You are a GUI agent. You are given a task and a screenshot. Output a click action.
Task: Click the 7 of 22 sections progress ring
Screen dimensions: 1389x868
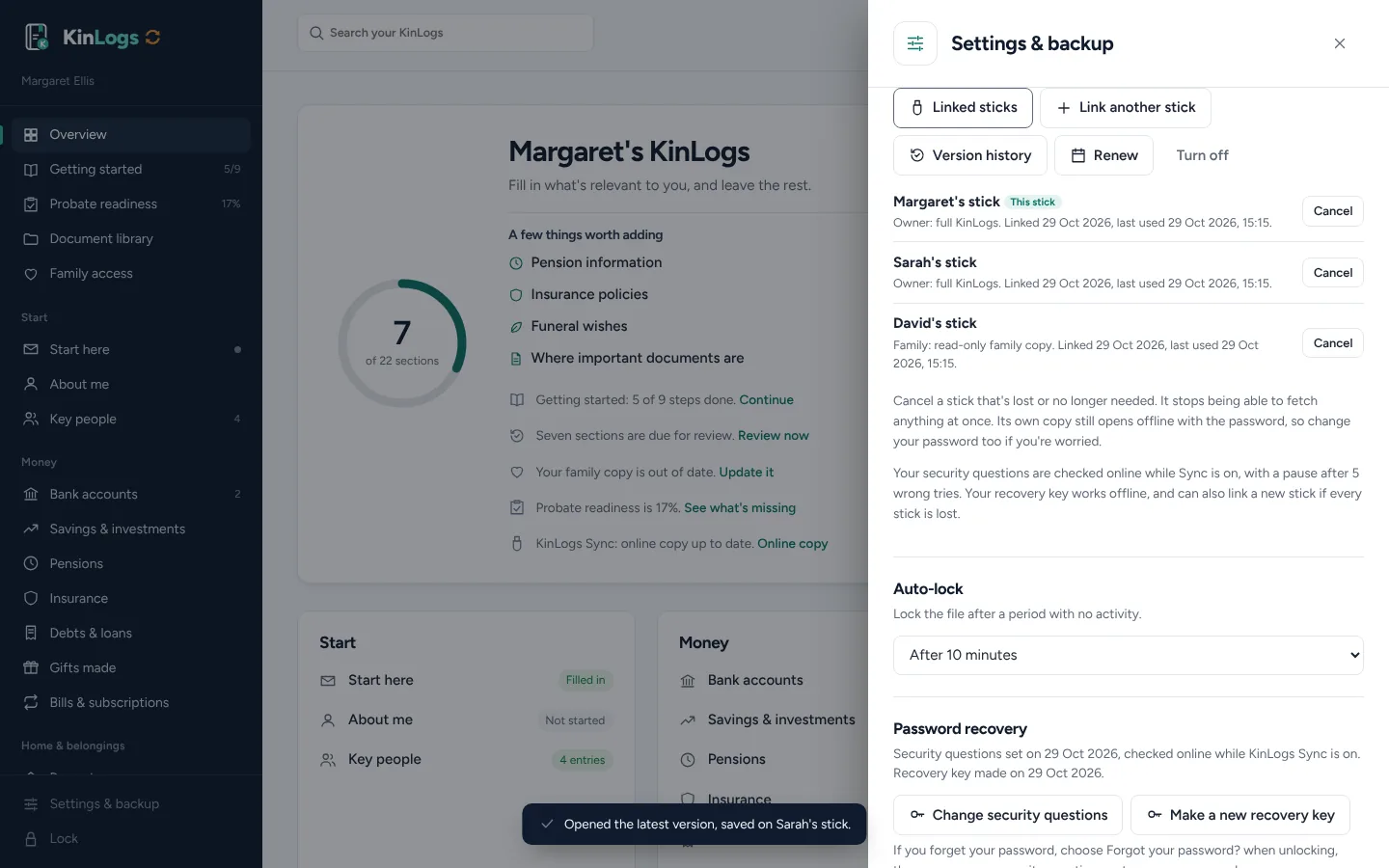(402, 343)
